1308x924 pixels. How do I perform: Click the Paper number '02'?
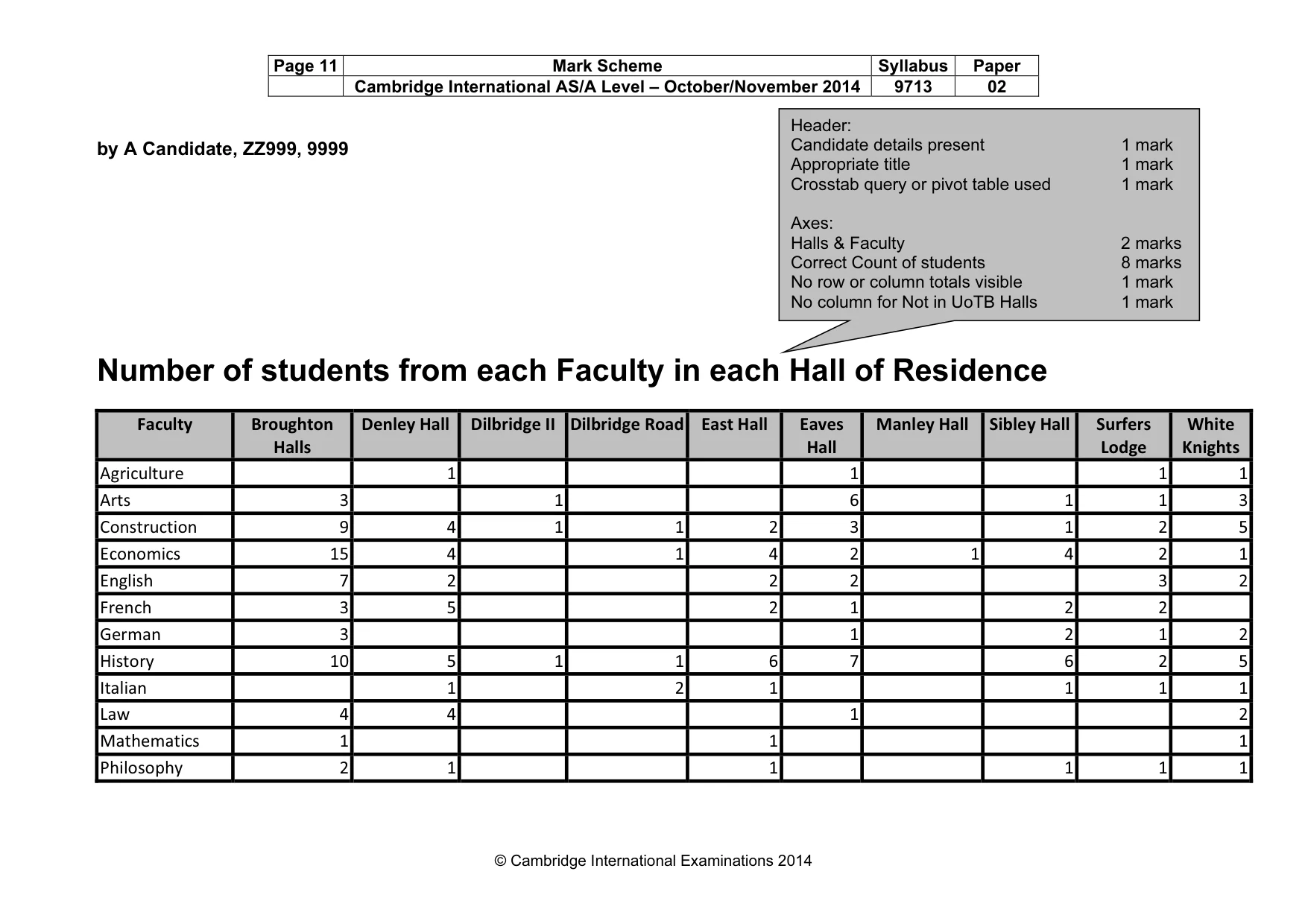click(x=996, y=86)
